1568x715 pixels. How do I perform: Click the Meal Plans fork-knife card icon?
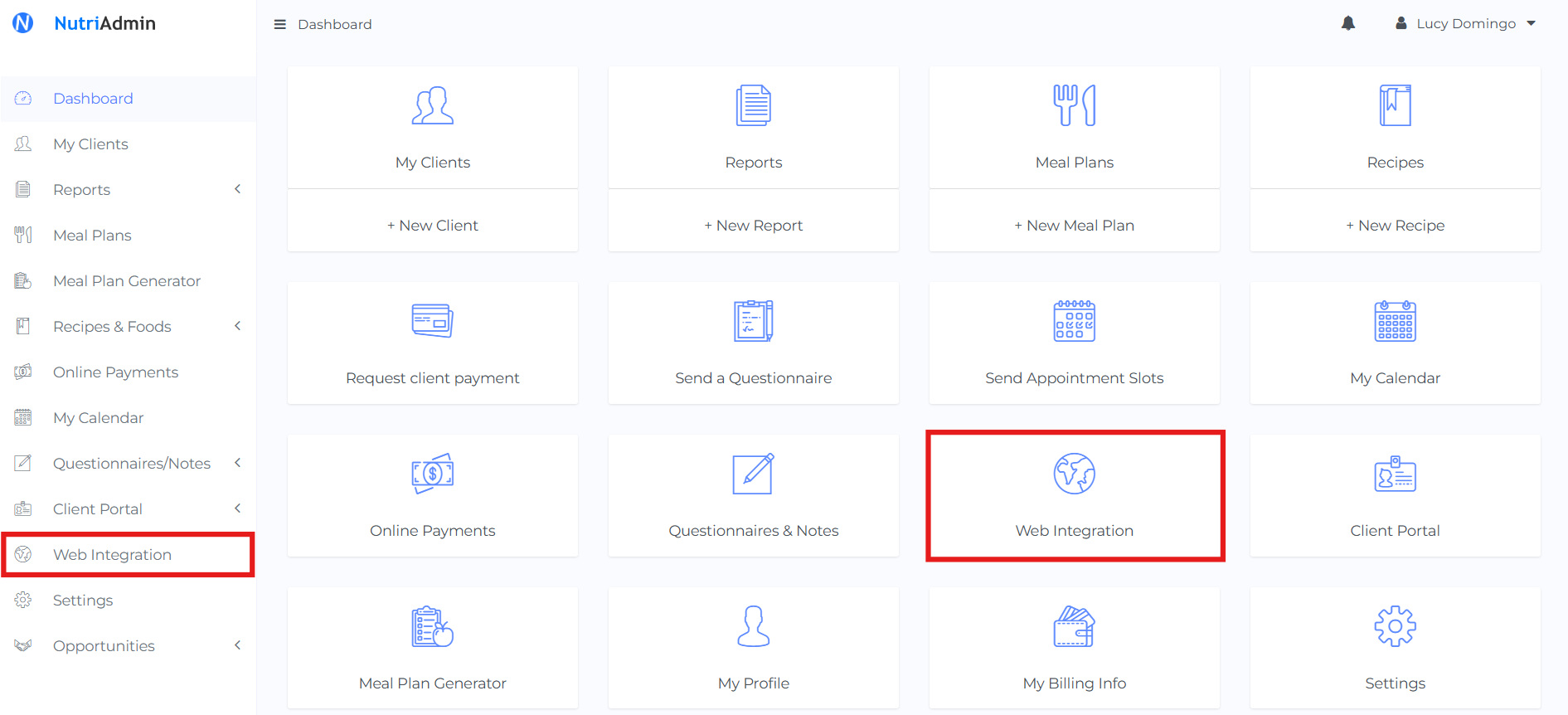coord(1075,105)
